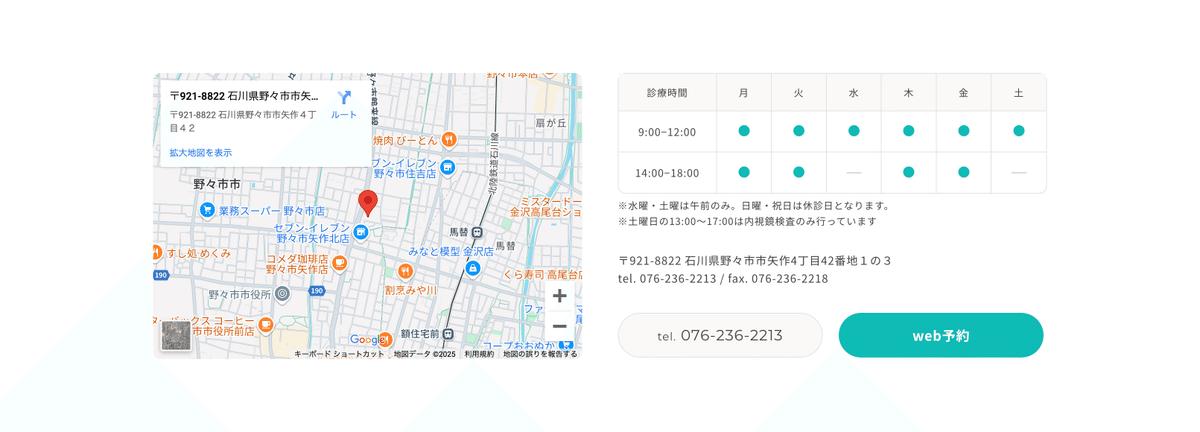Open 利用規約 terms link
This screenshot has height=432, width=1200.
[479, 354]
